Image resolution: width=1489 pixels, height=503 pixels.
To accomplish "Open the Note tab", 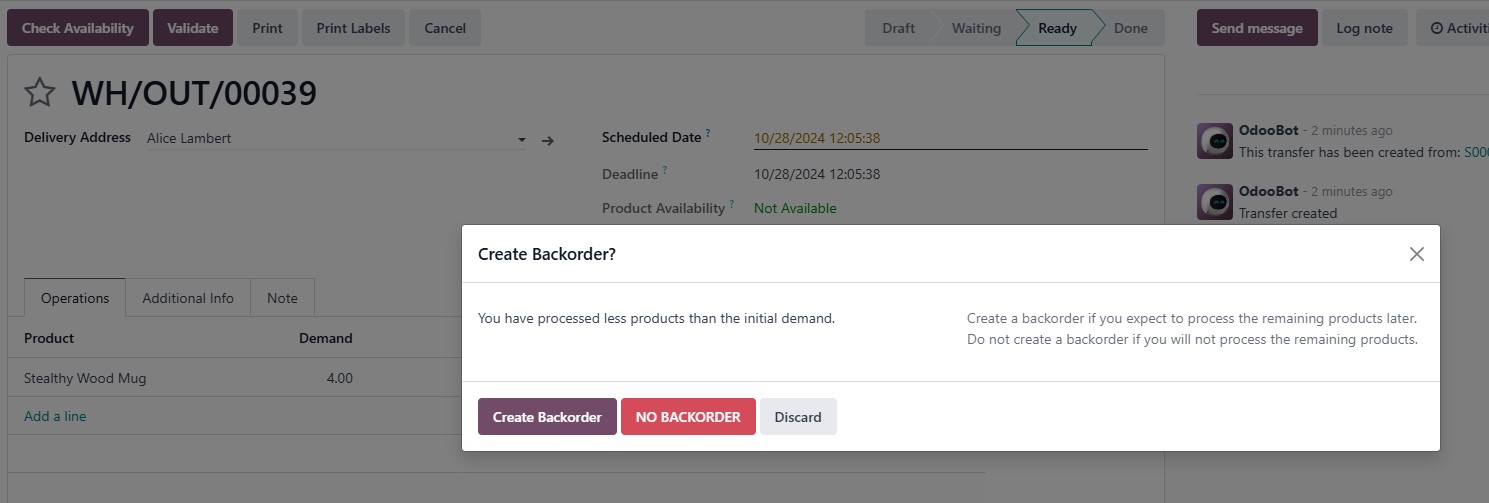I will coord(282,298).
